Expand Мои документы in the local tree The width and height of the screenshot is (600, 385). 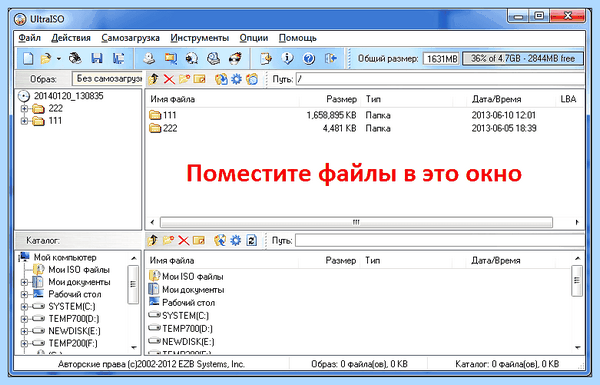24,282
